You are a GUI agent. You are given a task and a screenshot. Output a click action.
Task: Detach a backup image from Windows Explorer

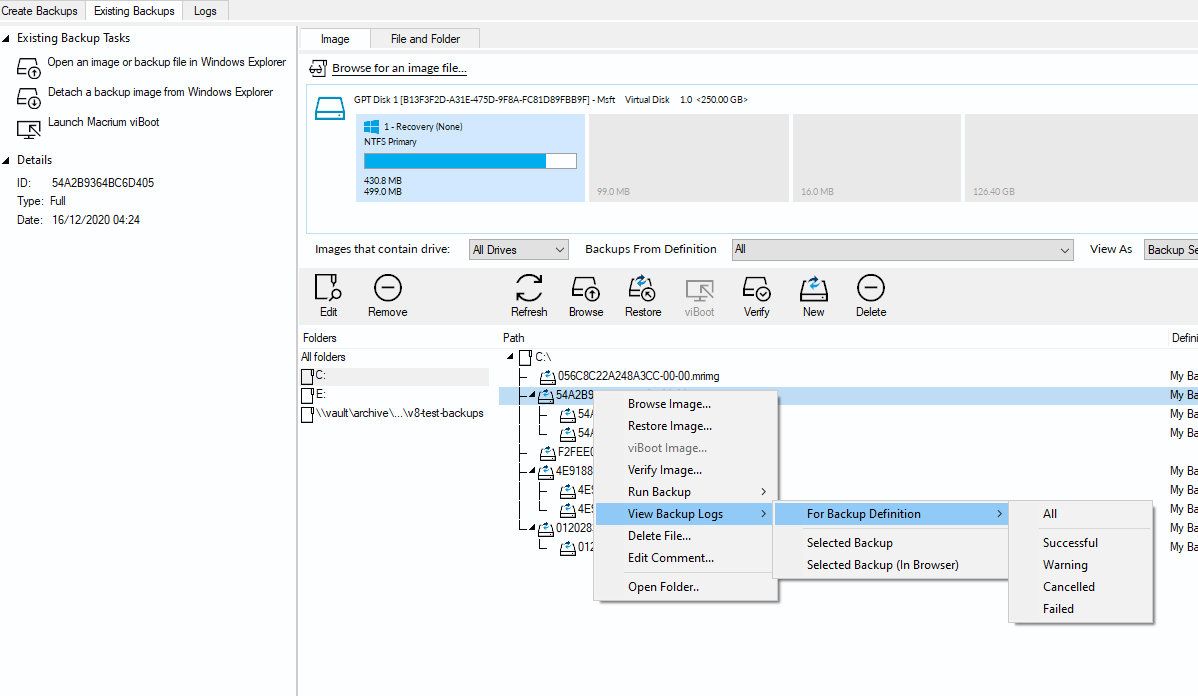click(x=160, y=92)
